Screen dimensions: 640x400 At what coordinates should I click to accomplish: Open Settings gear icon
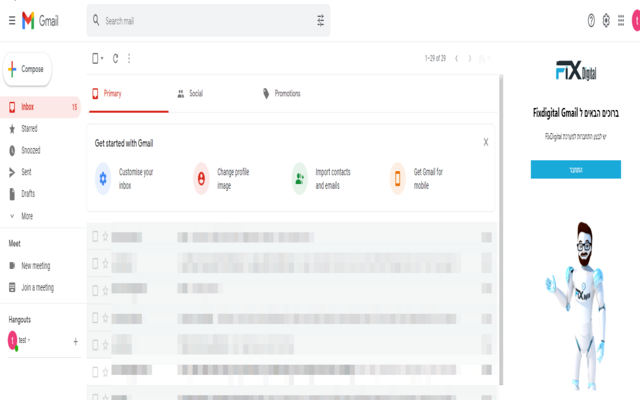(606, 20)
